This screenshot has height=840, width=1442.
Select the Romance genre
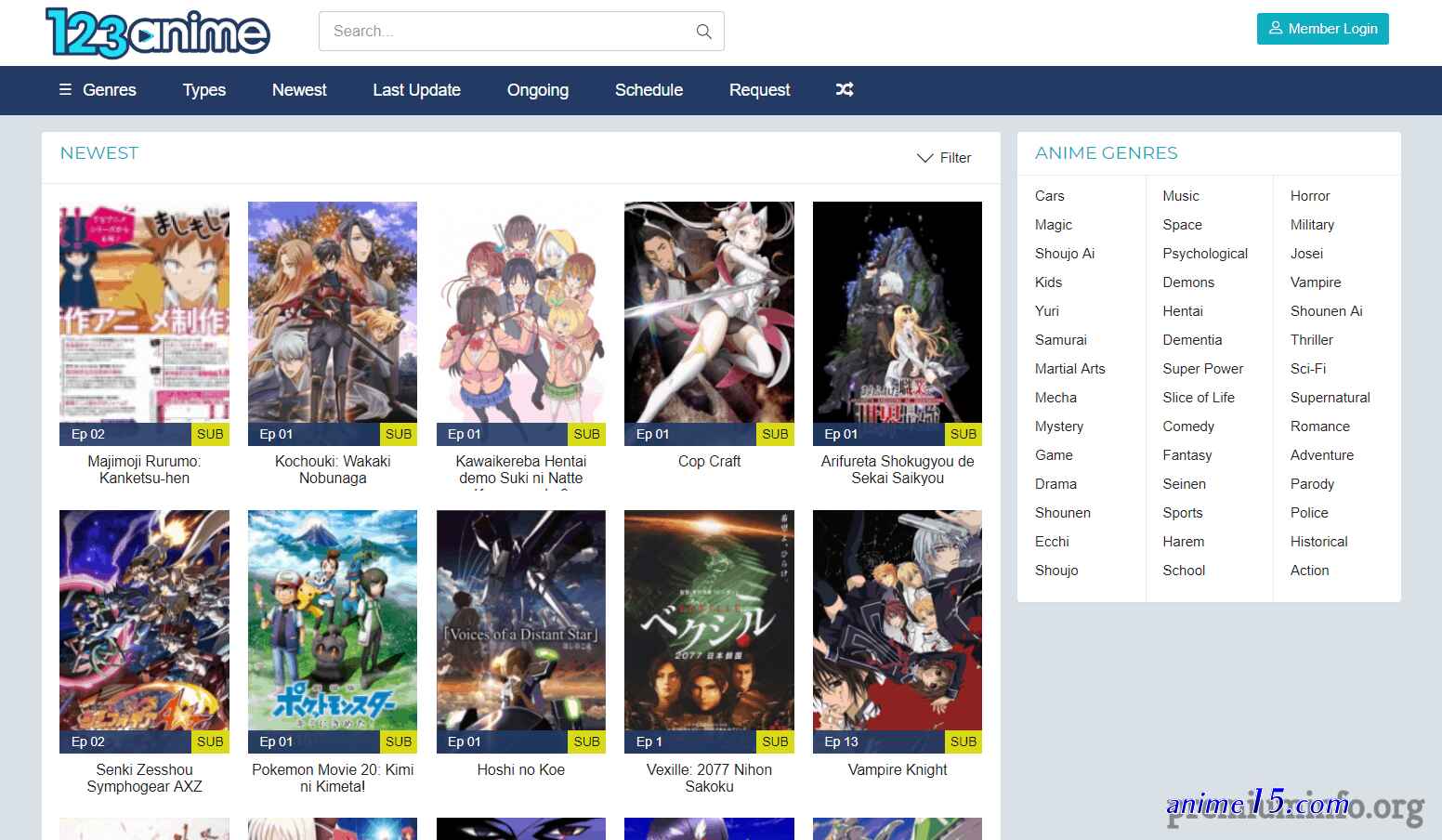point(1320,427)
